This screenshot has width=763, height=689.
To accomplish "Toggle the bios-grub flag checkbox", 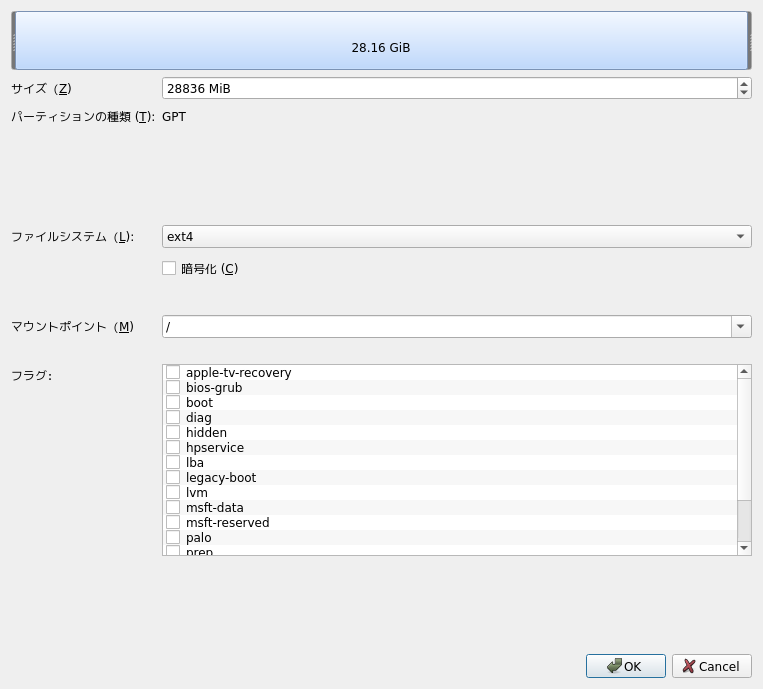I will point(173,388).
